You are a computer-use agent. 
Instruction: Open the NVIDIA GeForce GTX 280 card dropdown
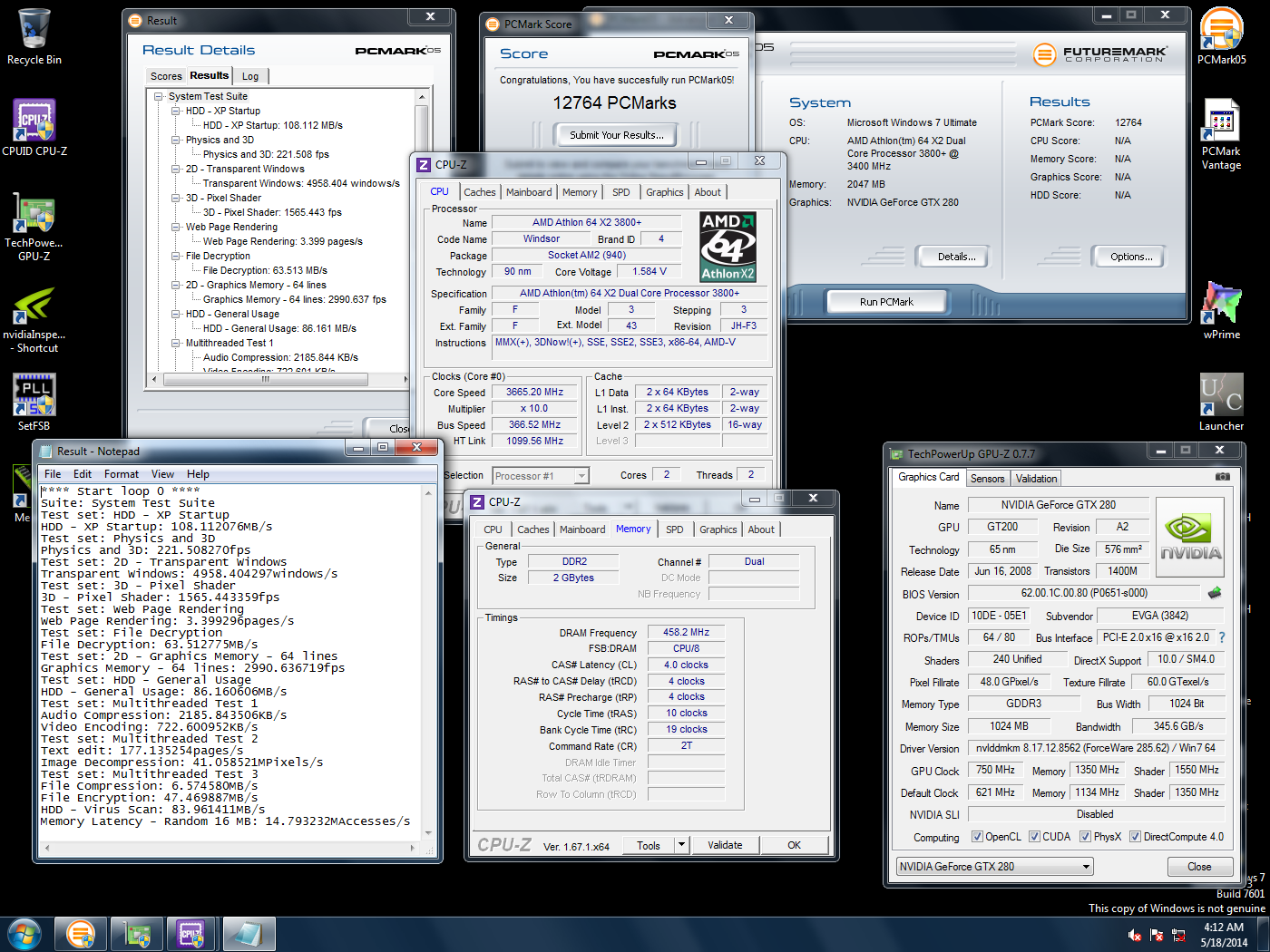(994, 867)
